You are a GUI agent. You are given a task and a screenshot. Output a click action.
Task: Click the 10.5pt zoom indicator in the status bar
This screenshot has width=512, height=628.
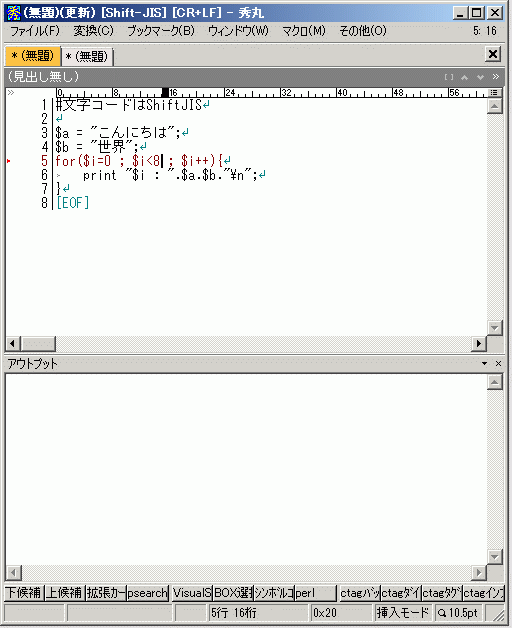click(x=458, y=613)
